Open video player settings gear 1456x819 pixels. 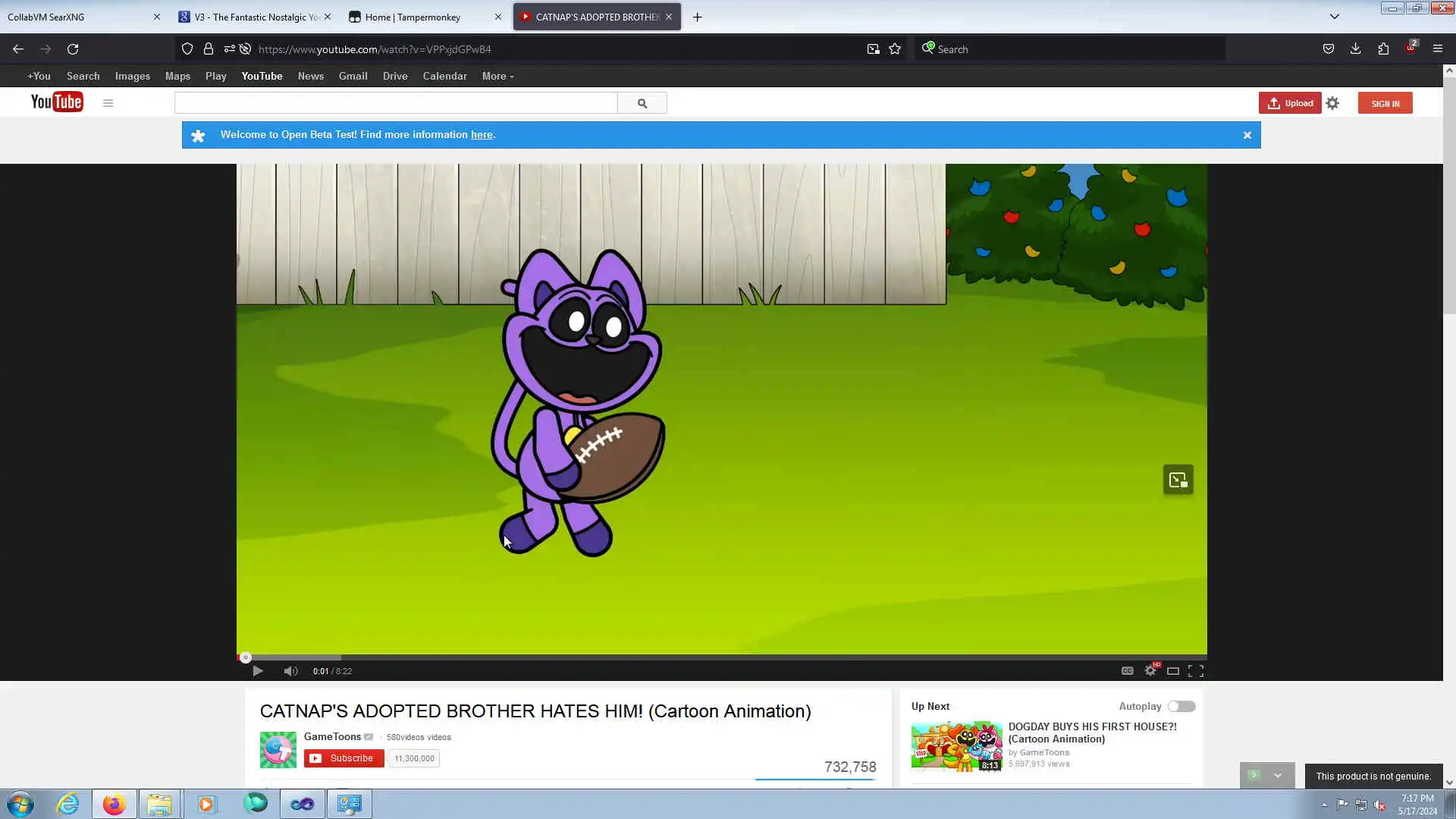coord(1150,671)
